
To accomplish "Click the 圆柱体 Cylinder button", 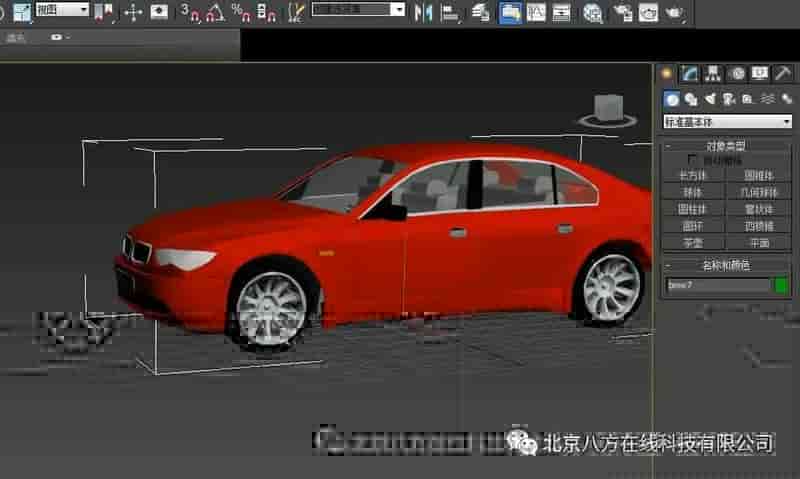I will pyautogui.click(x=693, y=209).
